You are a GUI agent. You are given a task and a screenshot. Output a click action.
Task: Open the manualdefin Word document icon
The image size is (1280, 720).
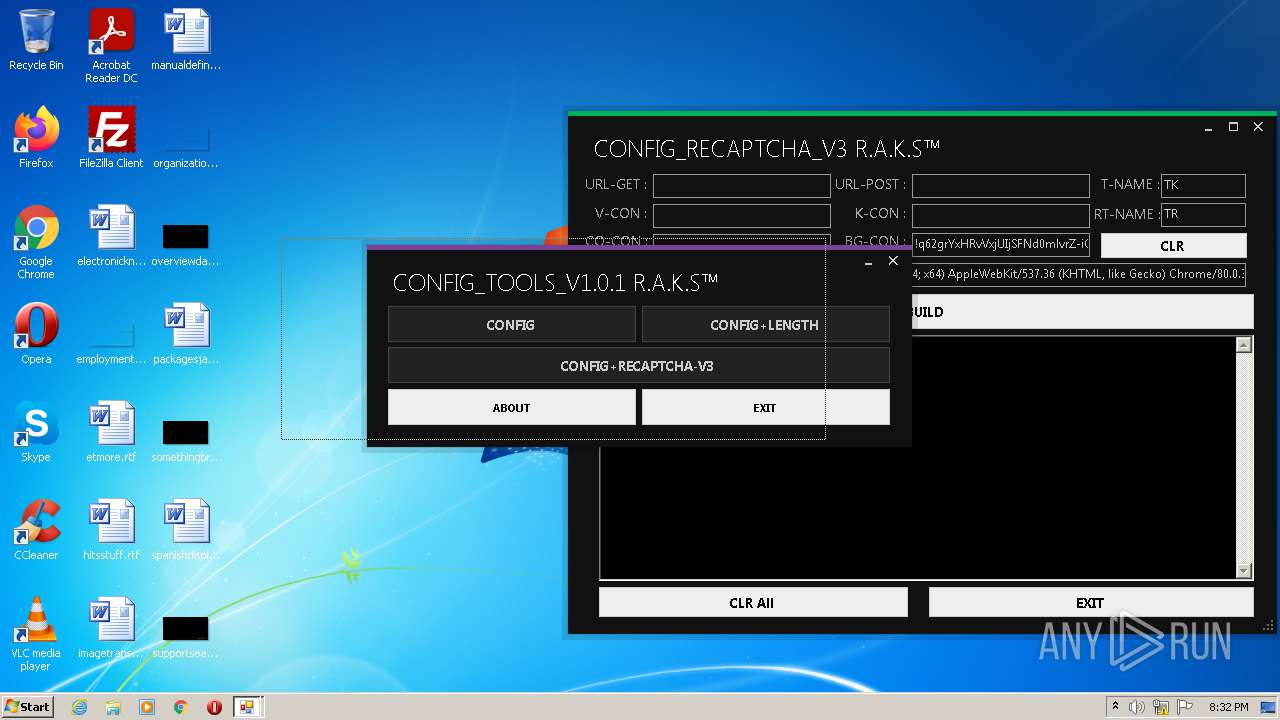pos(186,41)
